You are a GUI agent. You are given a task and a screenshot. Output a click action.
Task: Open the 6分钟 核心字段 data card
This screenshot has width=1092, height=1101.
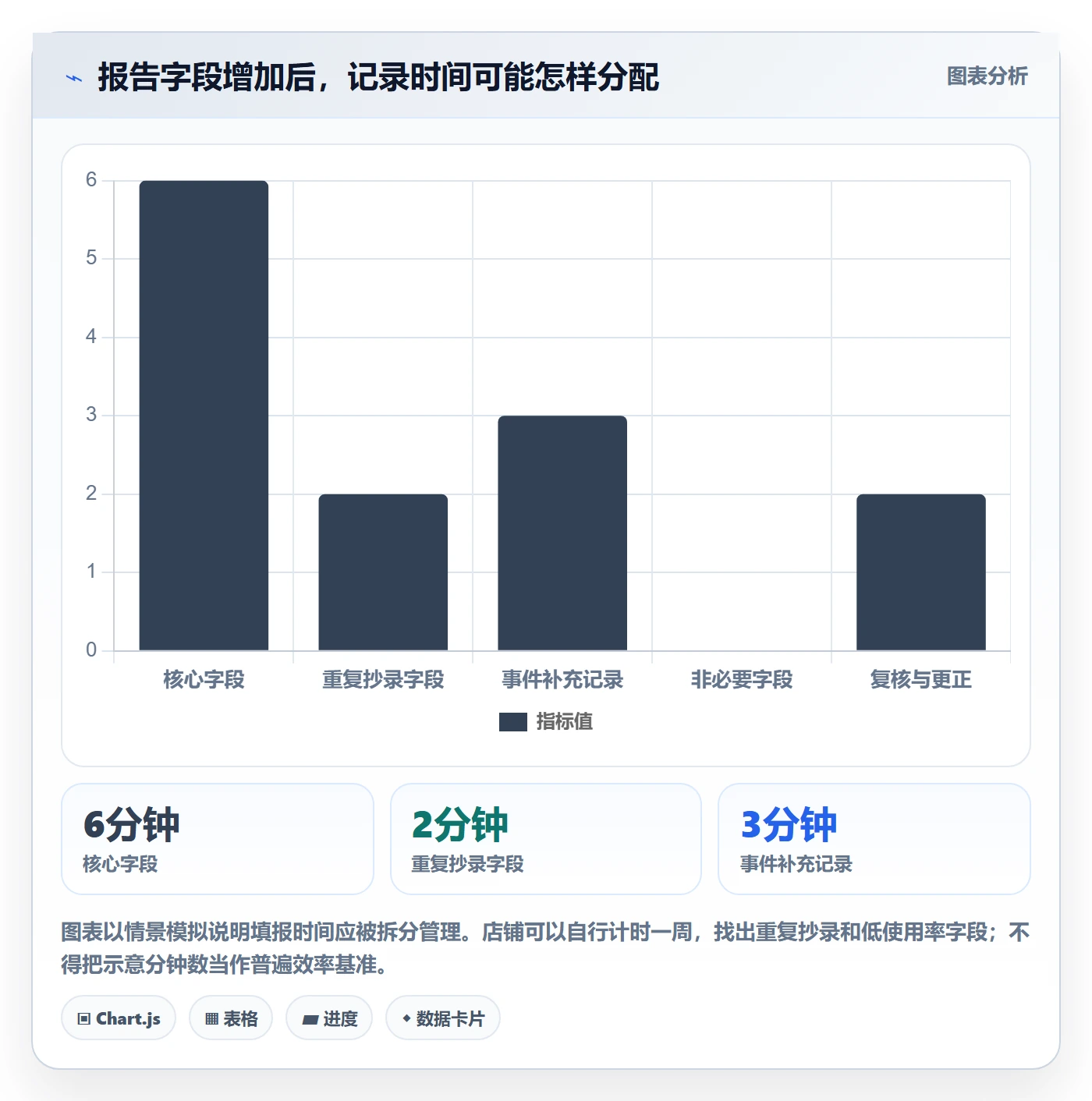pos(218,839)
